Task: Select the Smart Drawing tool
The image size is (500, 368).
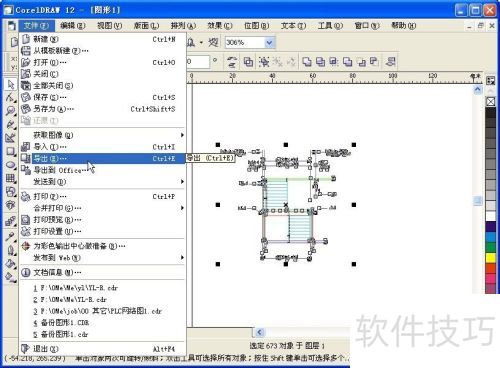Action: click(10, 138)
